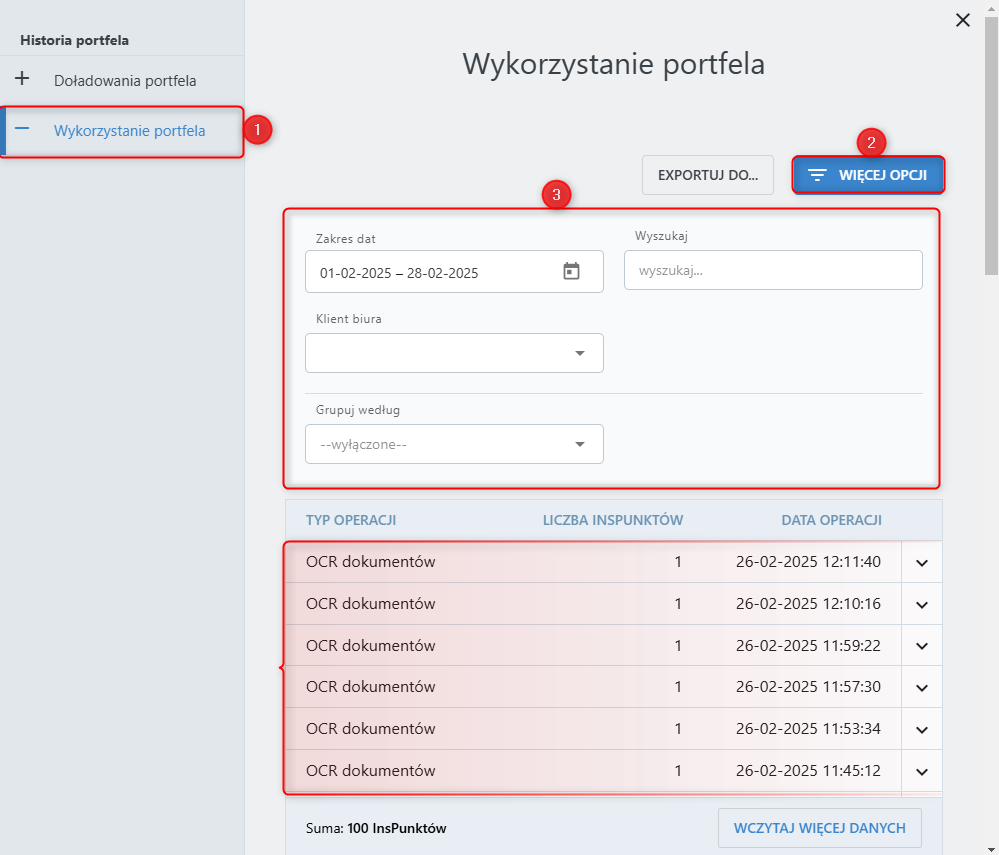
Task: Expand the row dated 26-02-2025 11:45:12
Action: pyautogui.click(x=922, y=772)
